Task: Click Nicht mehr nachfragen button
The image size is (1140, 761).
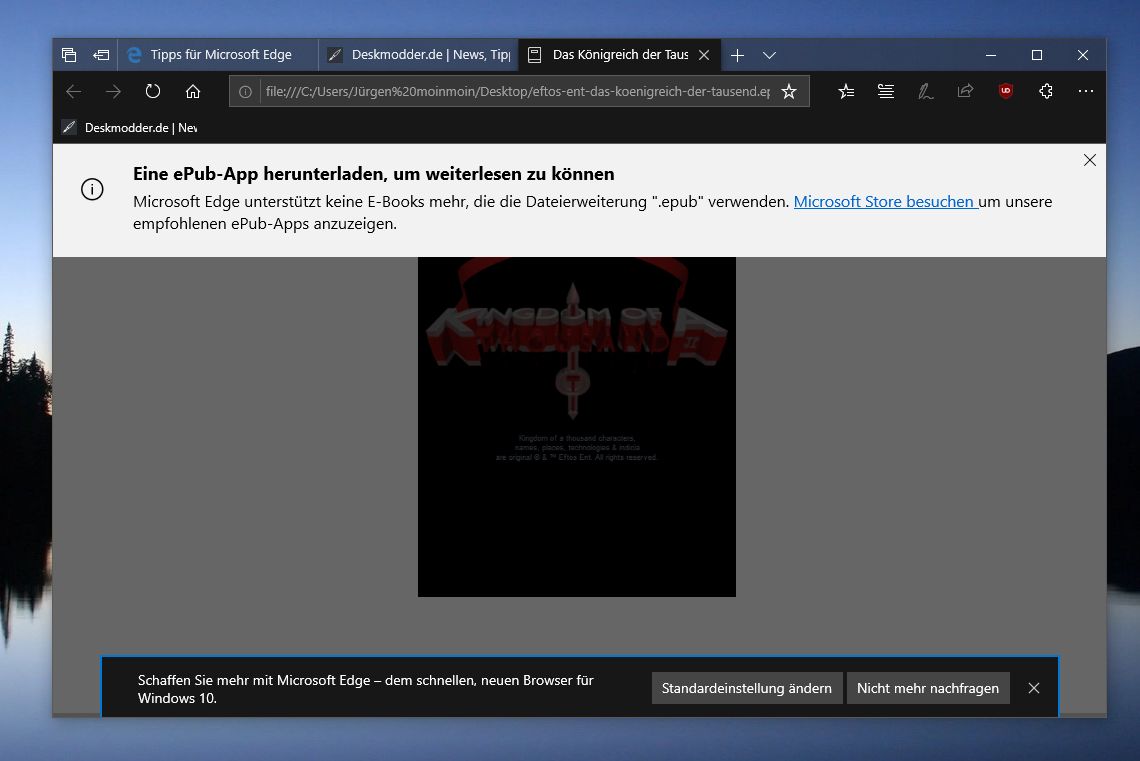Action: 928,688
